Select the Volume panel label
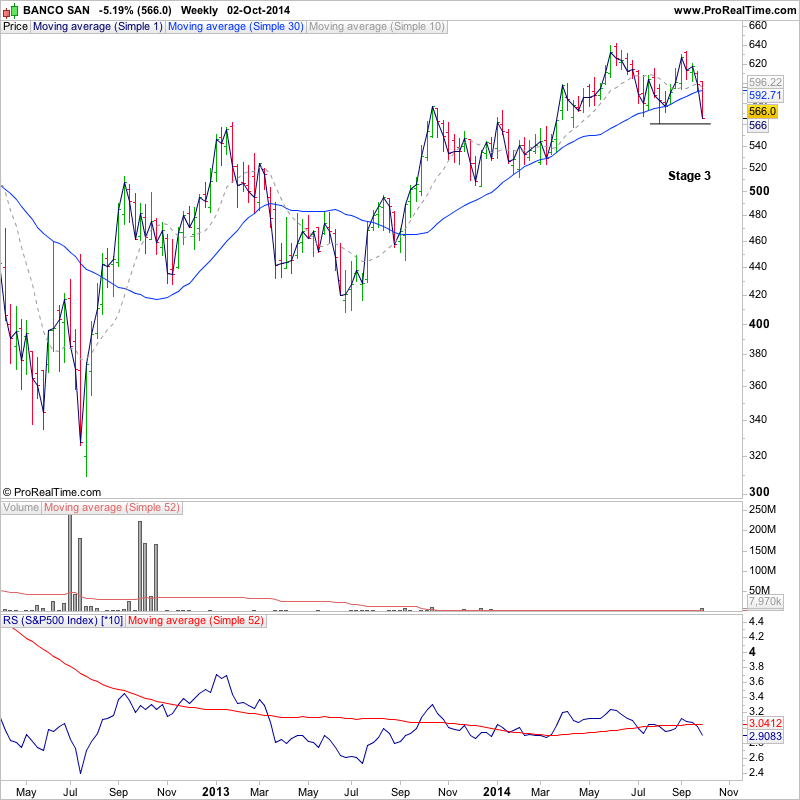This screenshot has width=800, height=800. point(21,508)
